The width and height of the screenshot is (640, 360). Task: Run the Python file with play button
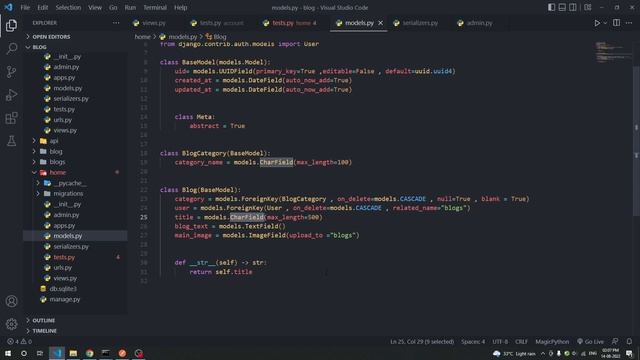(x=597, y=23)
